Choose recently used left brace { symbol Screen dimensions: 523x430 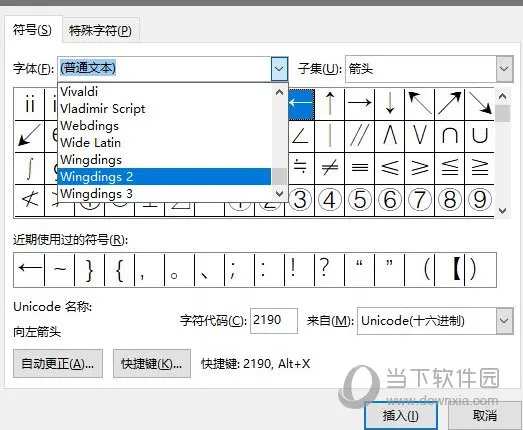[119, 270]
